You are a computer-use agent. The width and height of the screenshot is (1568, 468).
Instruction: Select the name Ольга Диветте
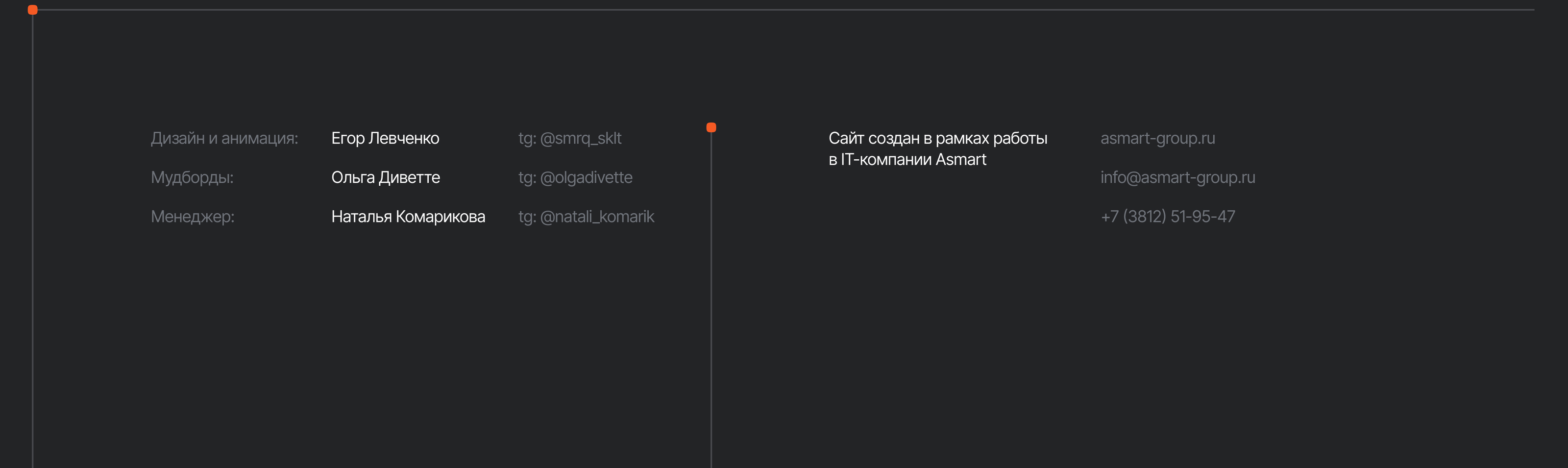pos(385,178)
